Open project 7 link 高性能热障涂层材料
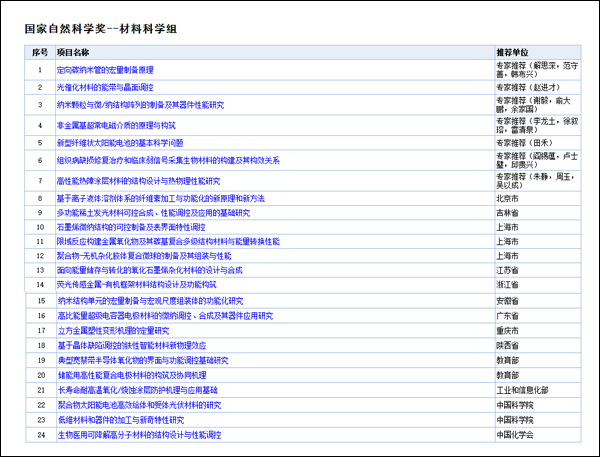Image resolution: width=600 pixels, height=457 pixels. click(x=138, y=181)
